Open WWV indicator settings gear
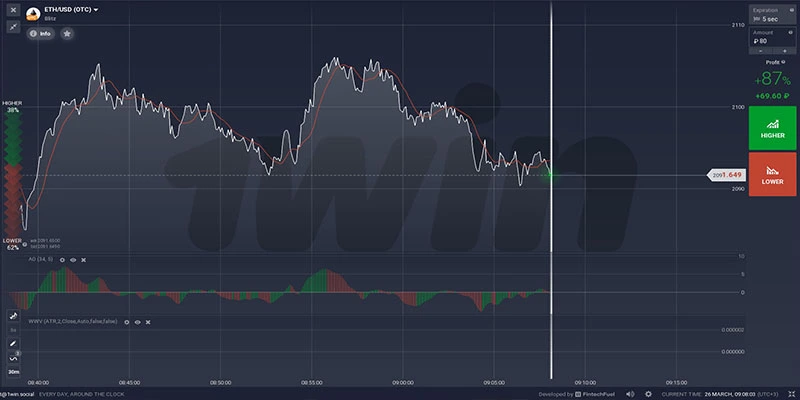800x400 pixels. pos(127,322)
